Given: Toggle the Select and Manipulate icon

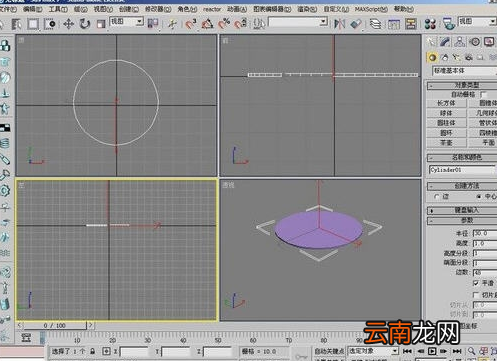Looking at the screenshot, I should point(172,24).
